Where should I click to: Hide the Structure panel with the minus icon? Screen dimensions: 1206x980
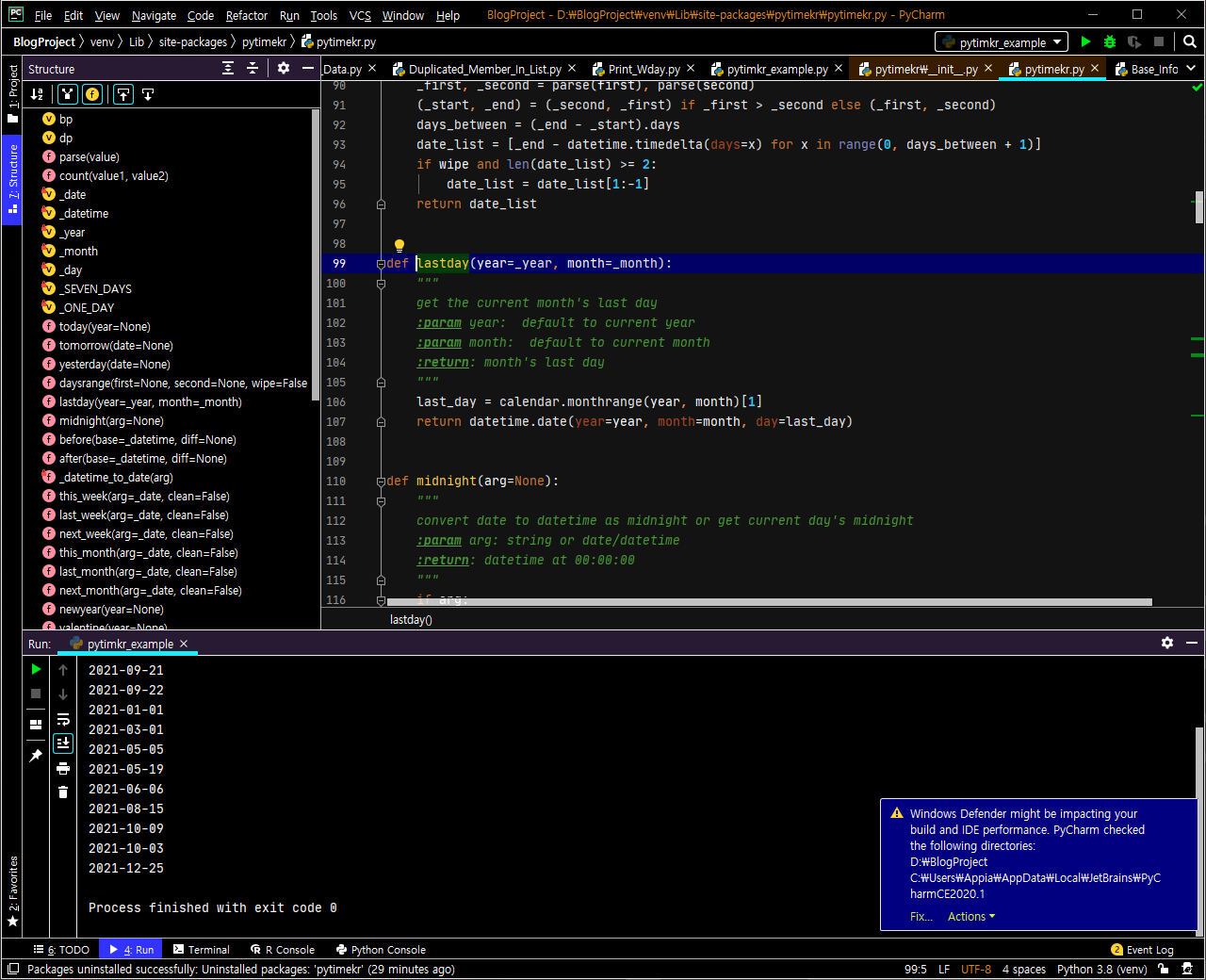[307, 68]
